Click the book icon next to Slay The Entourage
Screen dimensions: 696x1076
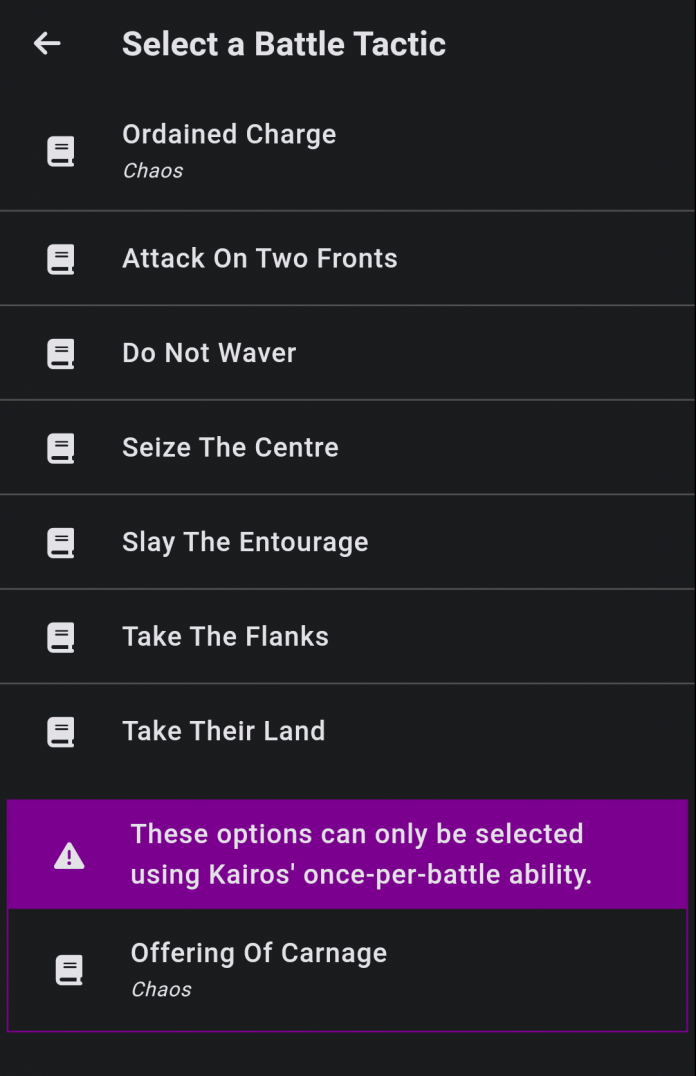(x=61, y=542)
